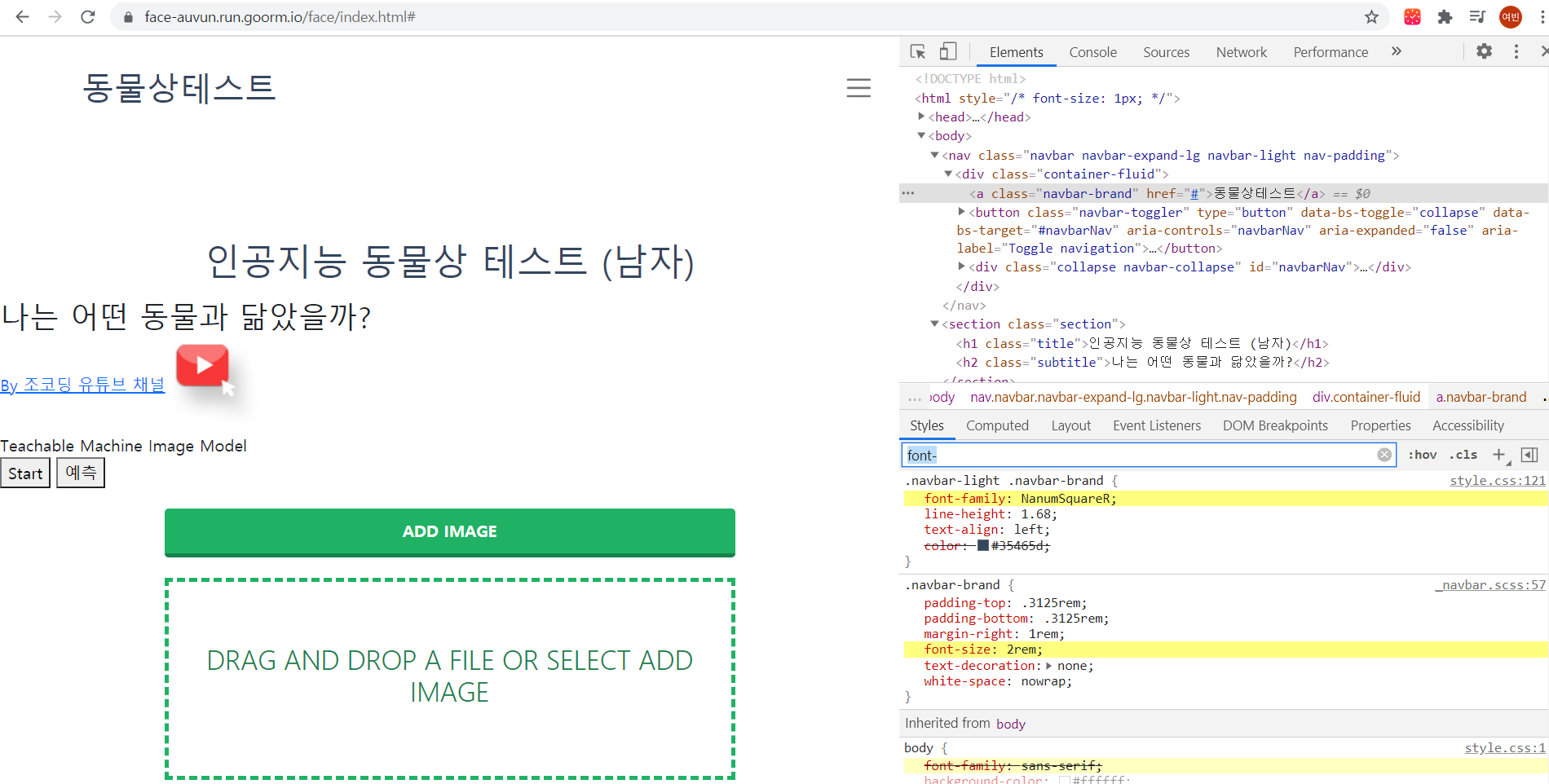This screenshot has width=1549, height=784.
Task: Toggle the :hov element state panel
Action: pos(1422,455)
